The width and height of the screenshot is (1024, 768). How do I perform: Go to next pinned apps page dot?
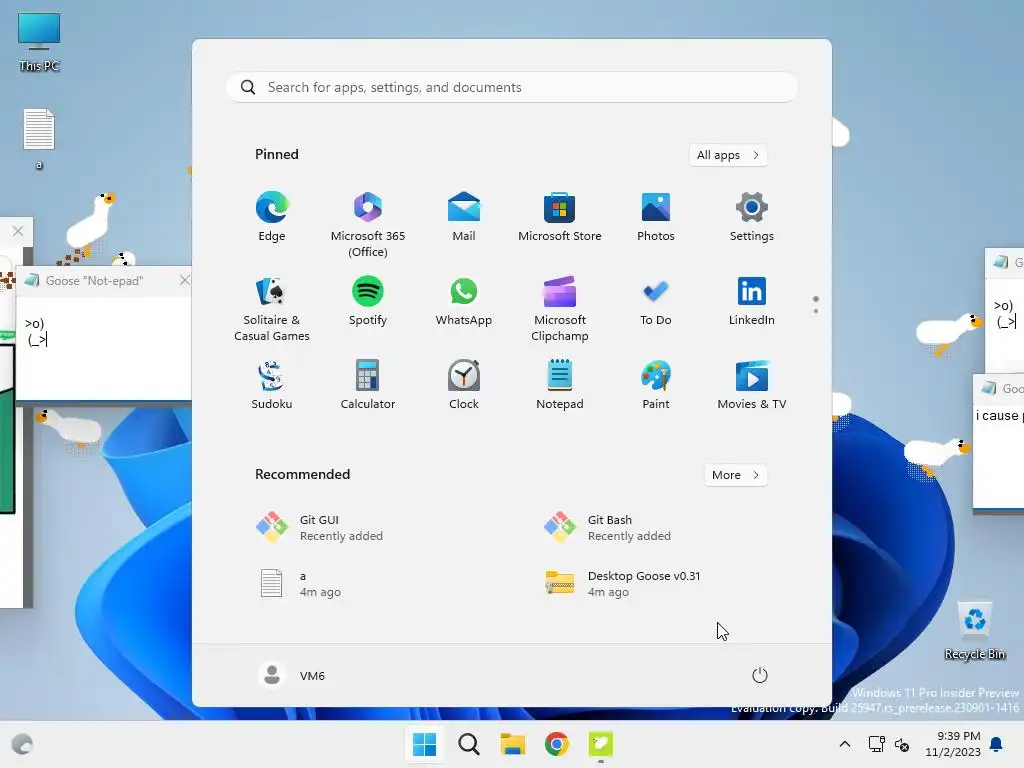[x=816, y=311]
